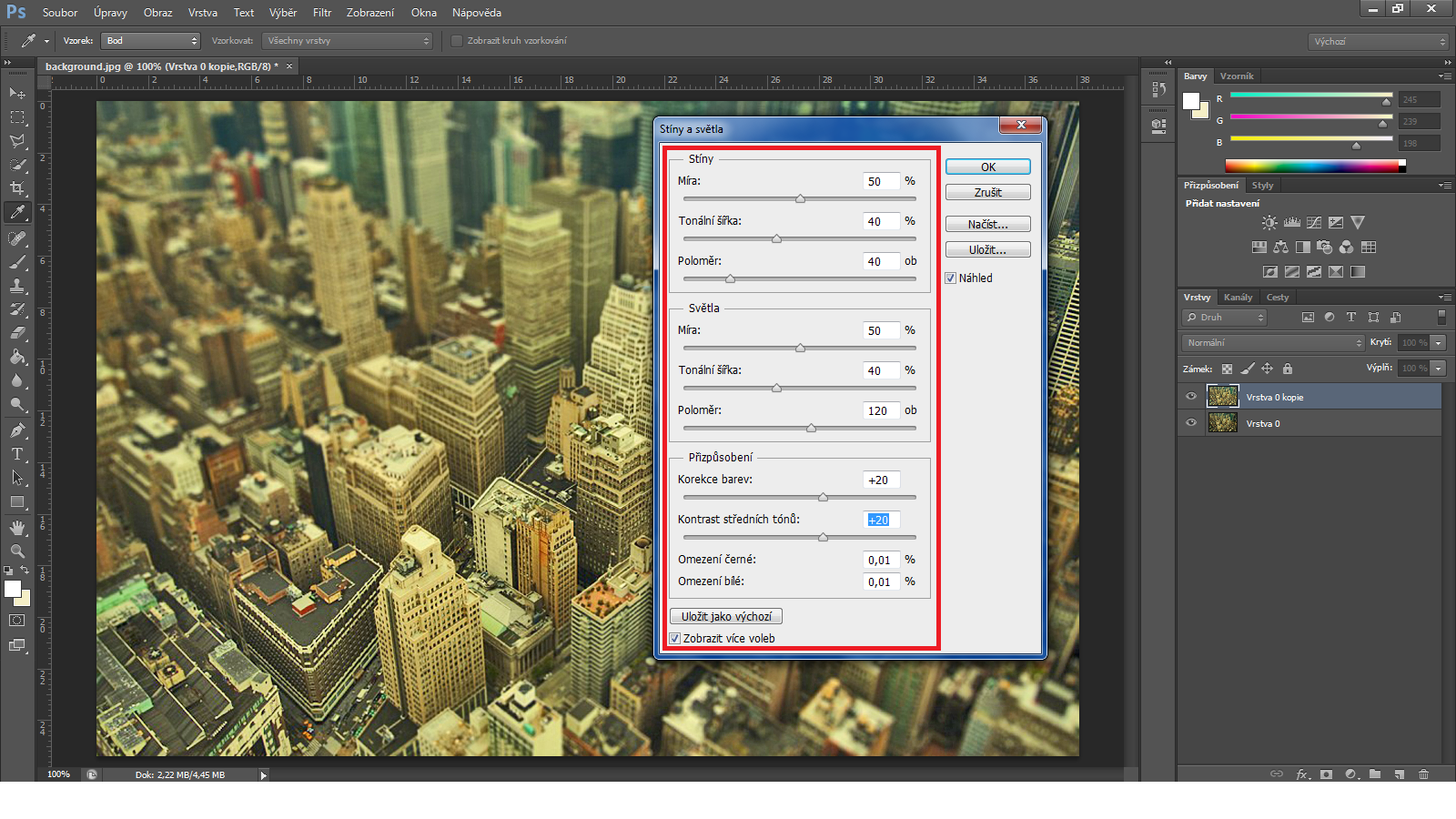The image size is (1456, 819).
Task: Open the Výchozí workspace dropdown
Action: (1379, 42)
